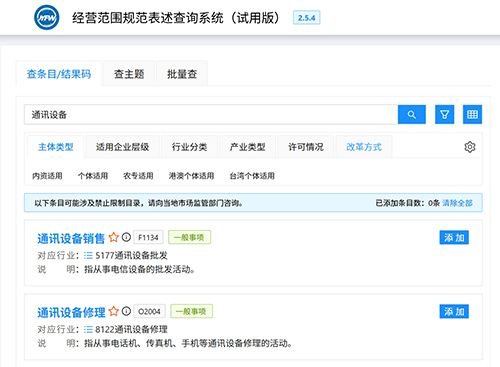
Task: Switch to the 查主题 tab
Action: click(x=129, y=74)
